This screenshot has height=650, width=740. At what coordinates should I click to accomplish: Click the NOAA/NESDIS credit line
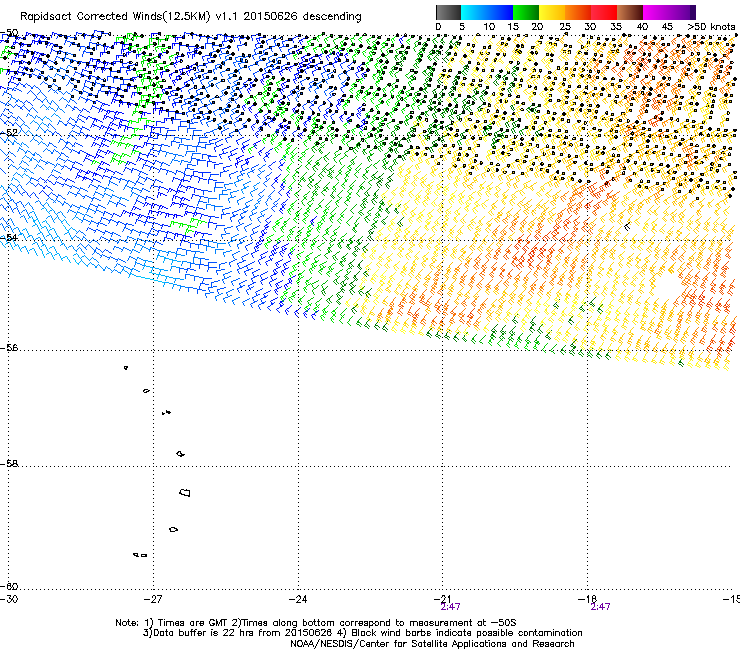click(432, 644)
